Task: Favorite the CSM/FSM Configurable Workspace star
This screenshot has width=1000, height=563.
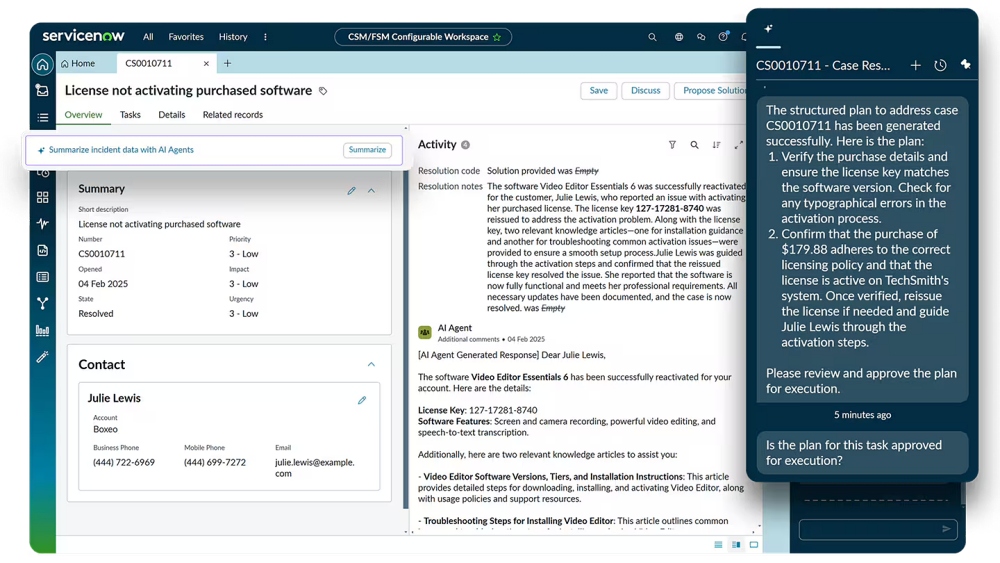Action: pos(497,37)
